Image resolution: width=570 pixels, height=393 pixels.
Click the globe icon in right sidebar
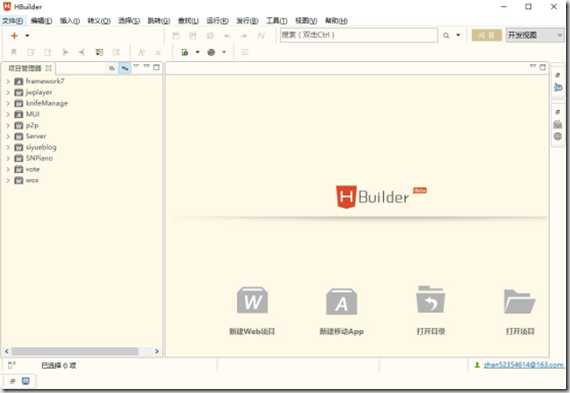558,136
